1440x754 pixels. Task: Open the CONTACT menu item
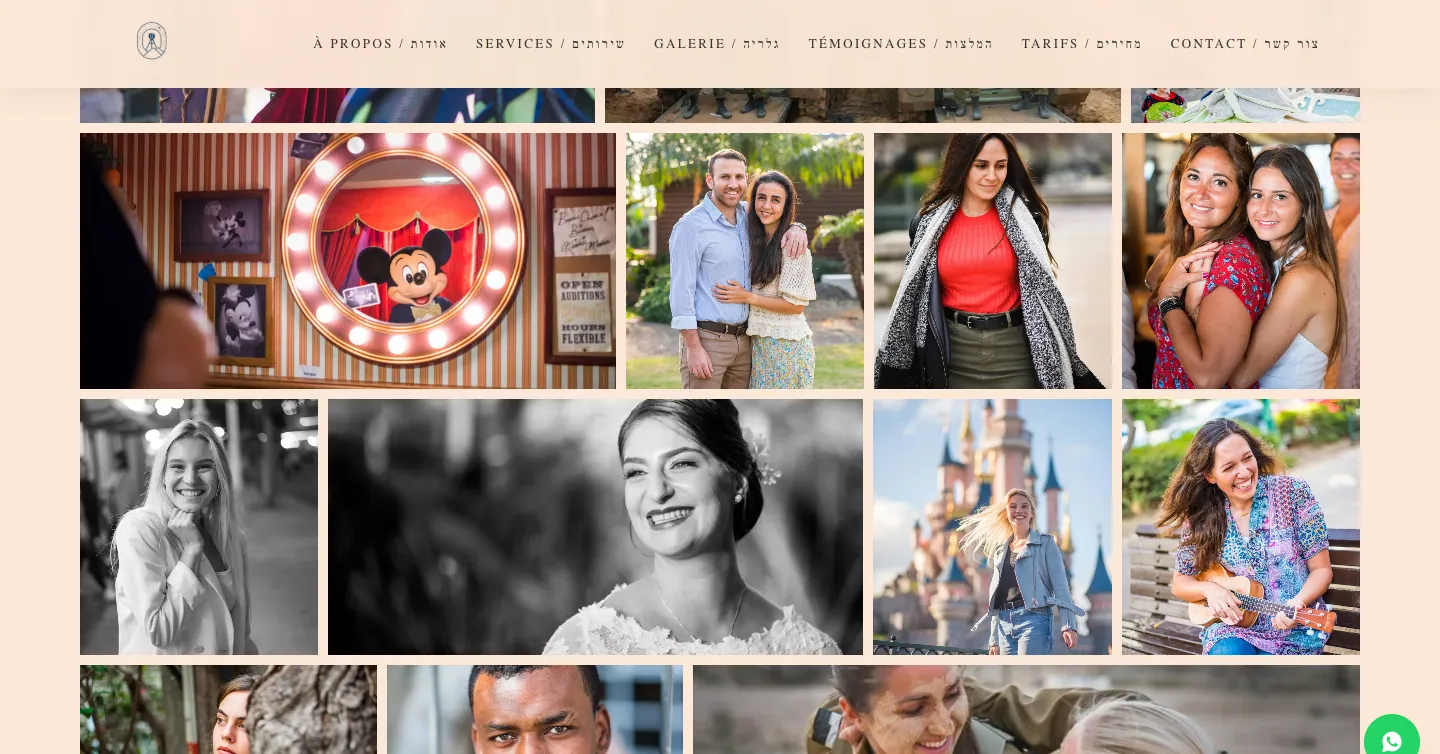coord(1245,44)
